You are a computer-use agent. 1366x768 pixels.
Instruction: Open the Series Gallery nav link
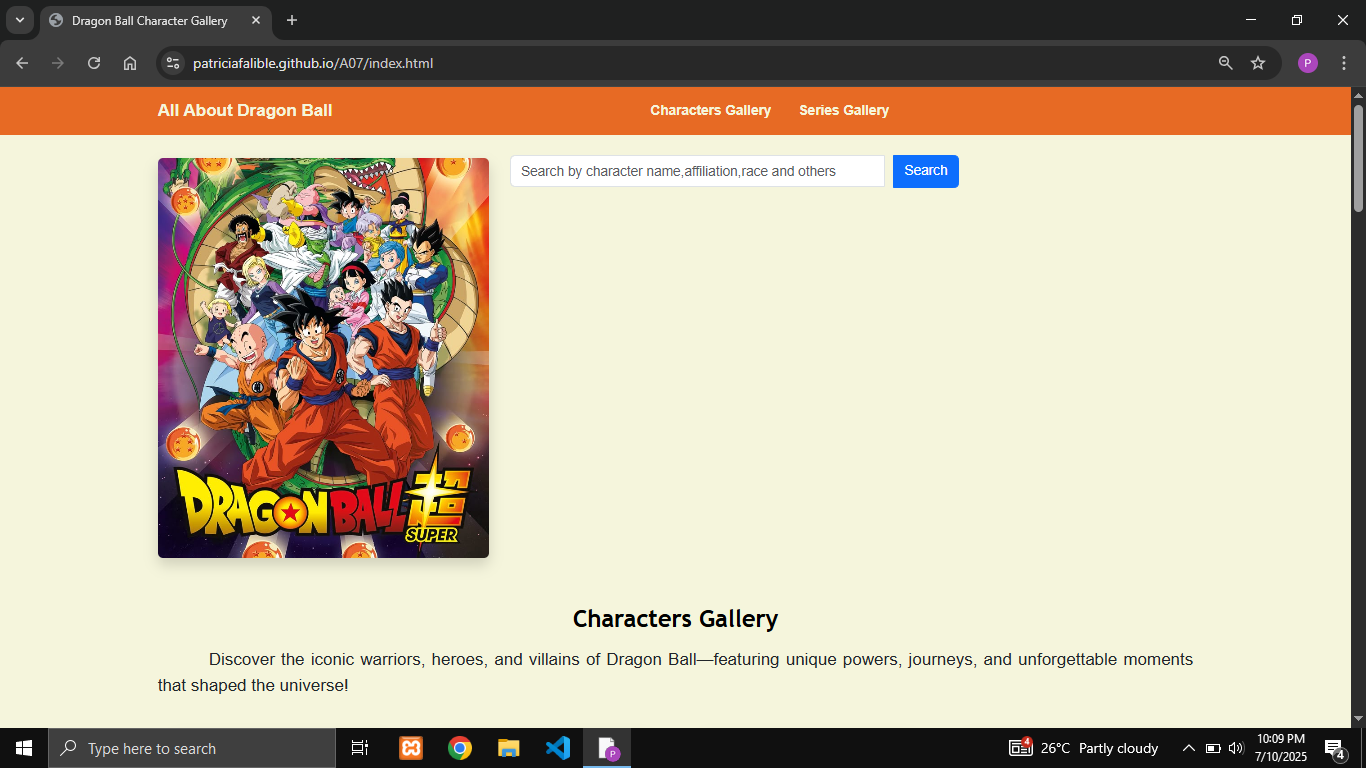(x=843, y=110)
